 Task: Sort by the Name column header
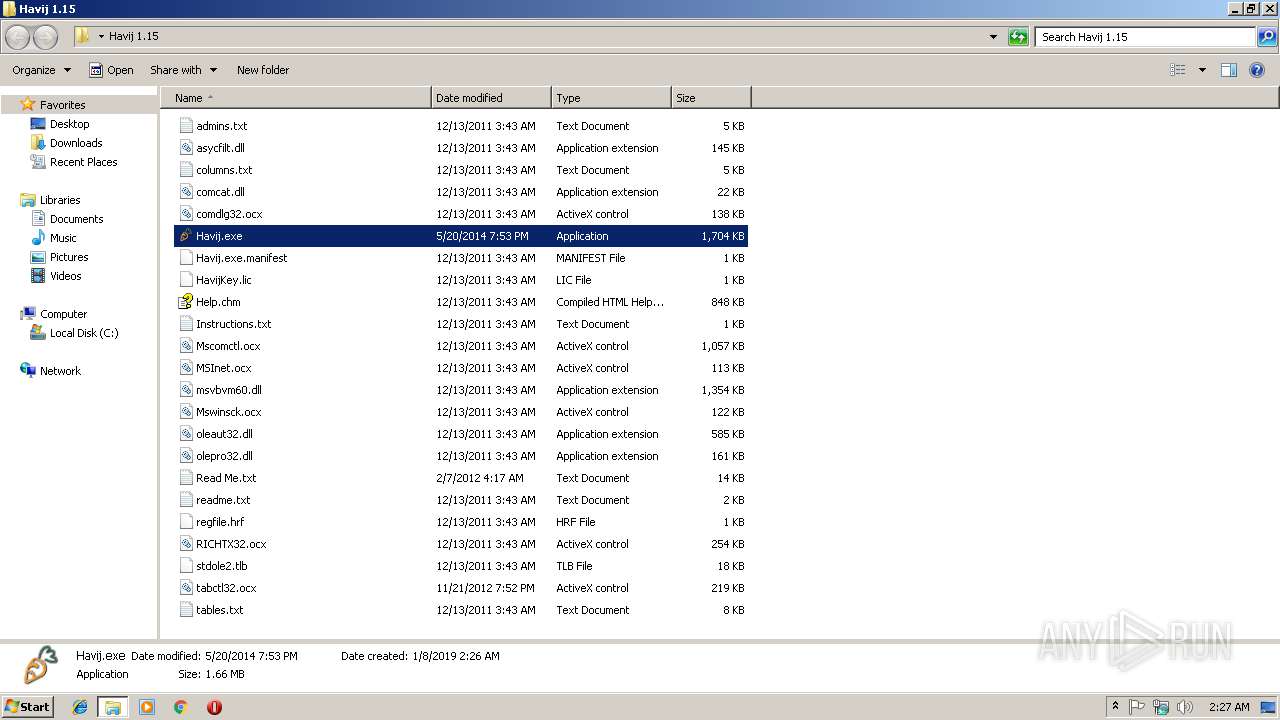pos(296,98)
